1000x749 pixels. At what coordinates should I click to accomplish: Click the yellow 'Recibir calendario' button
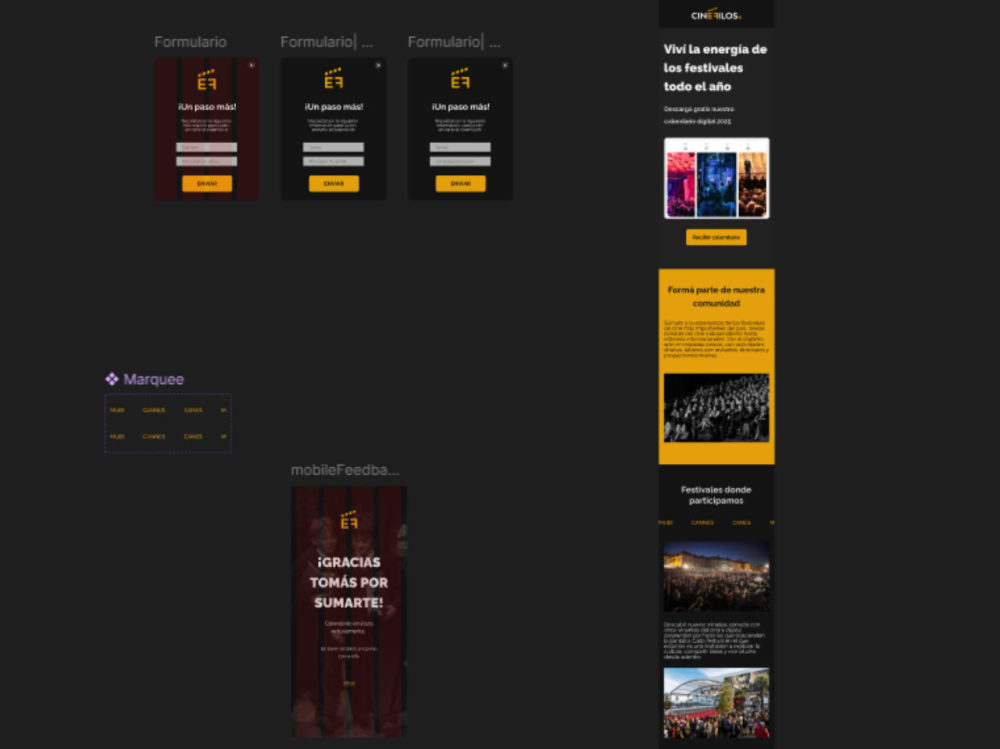coord(716,237)
